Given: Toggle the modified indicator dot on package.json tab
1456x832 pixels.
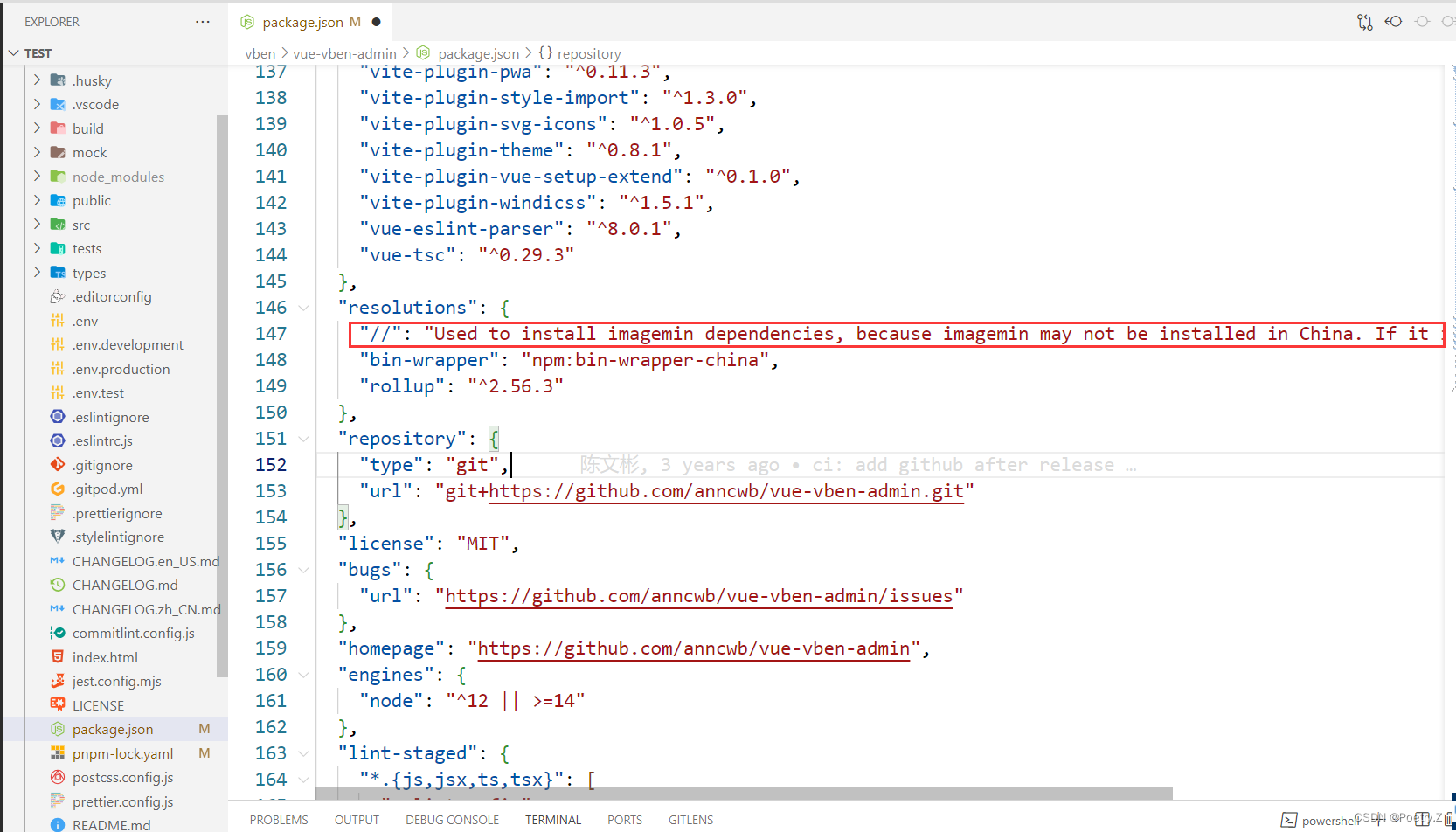Looking at the screenshot, I should pyautogui.click(x=376, y=21).
